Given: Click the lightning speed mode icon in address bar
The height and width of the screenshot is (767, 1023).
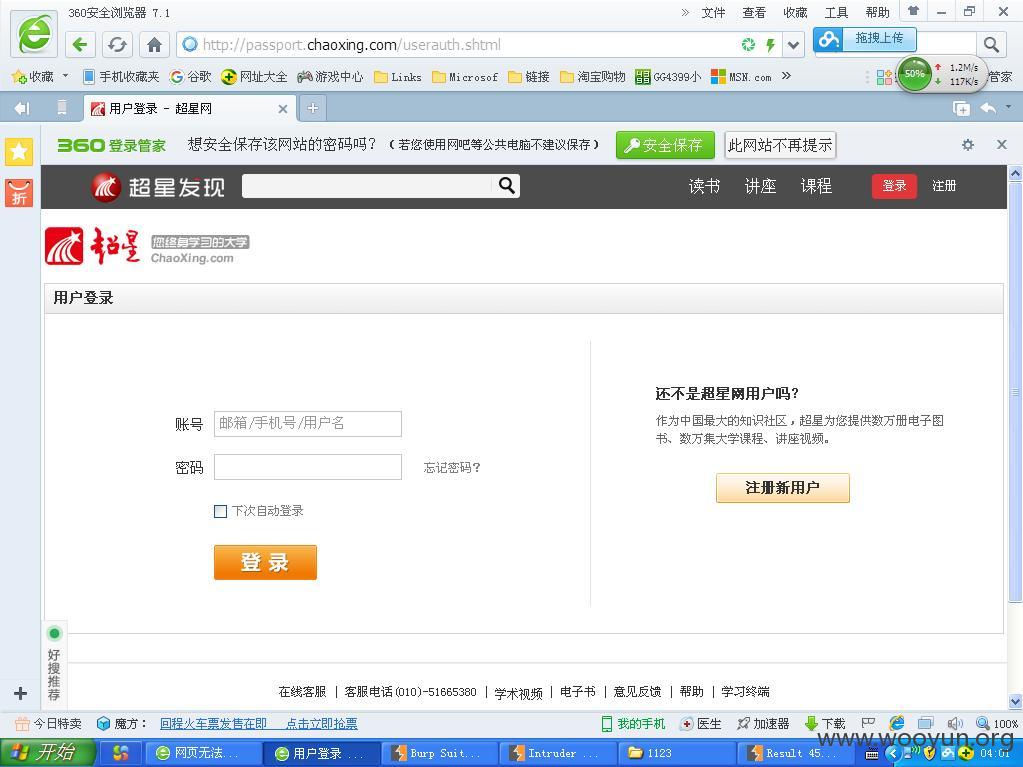Looking at the screenshot, I should (771, 44).
